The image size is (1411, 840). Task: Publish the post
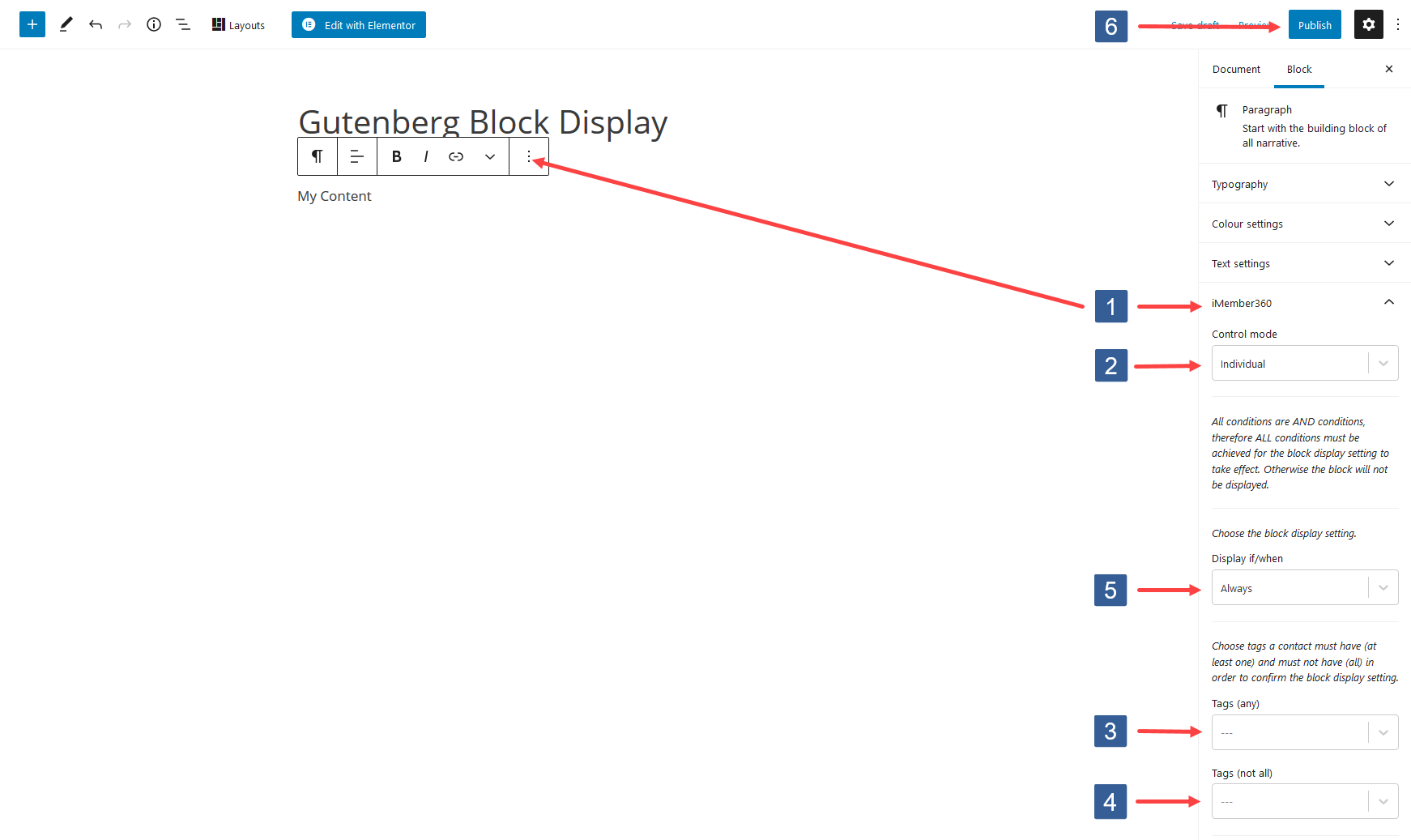(1315, 24)
